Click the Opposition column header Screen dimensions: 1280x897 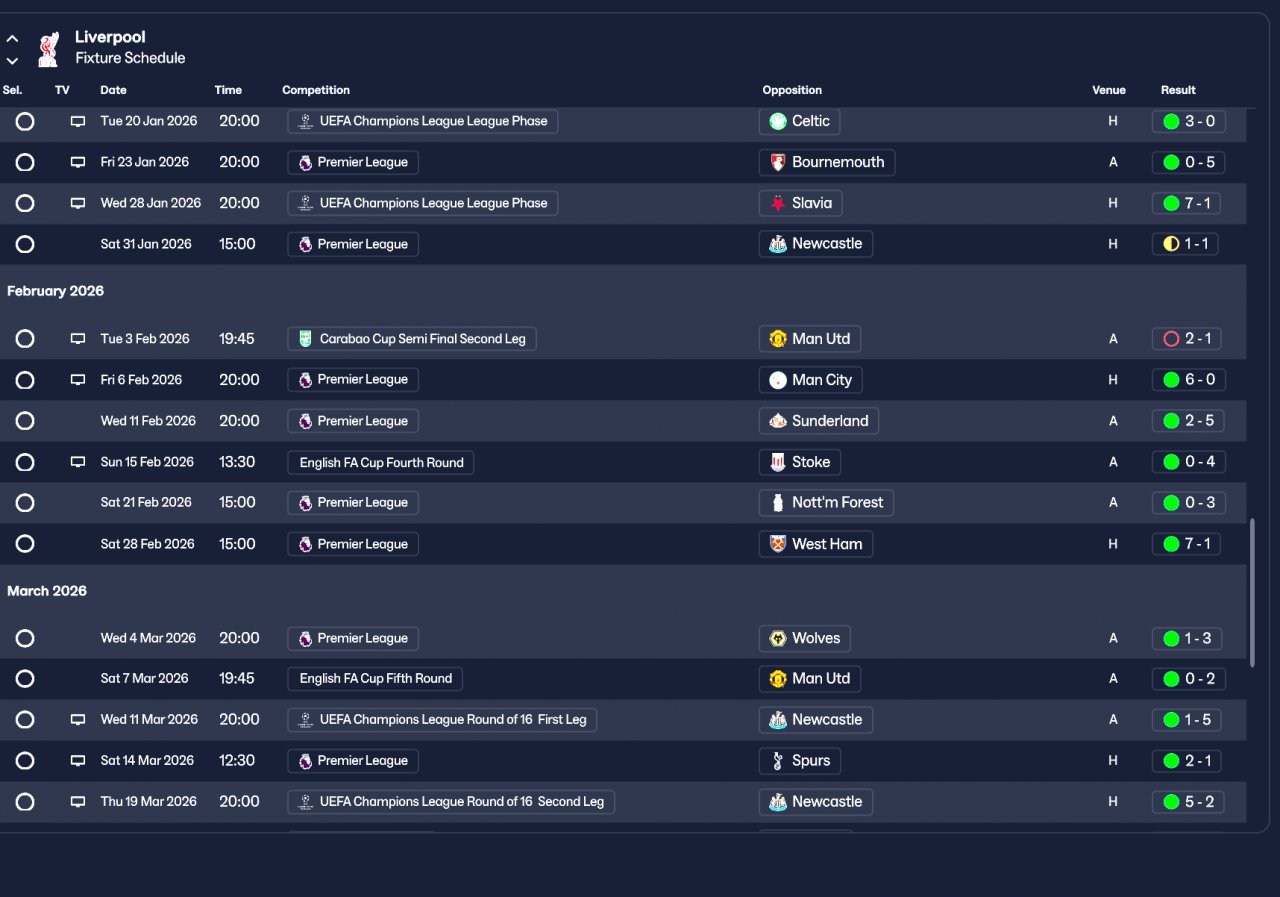792,90
